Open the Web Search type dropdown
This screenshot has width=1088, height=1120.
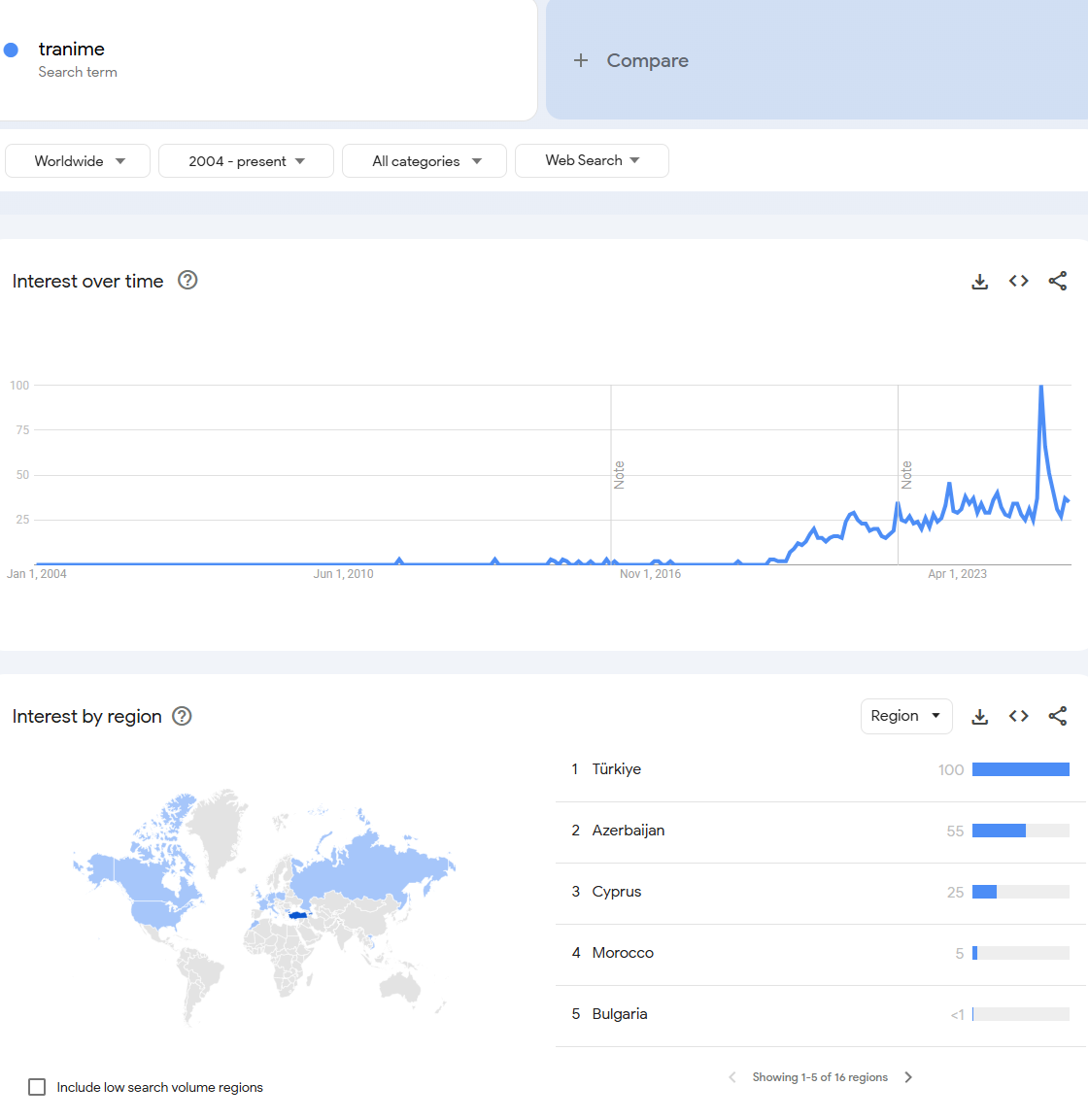pyautogui.click(x=592, y=160)
